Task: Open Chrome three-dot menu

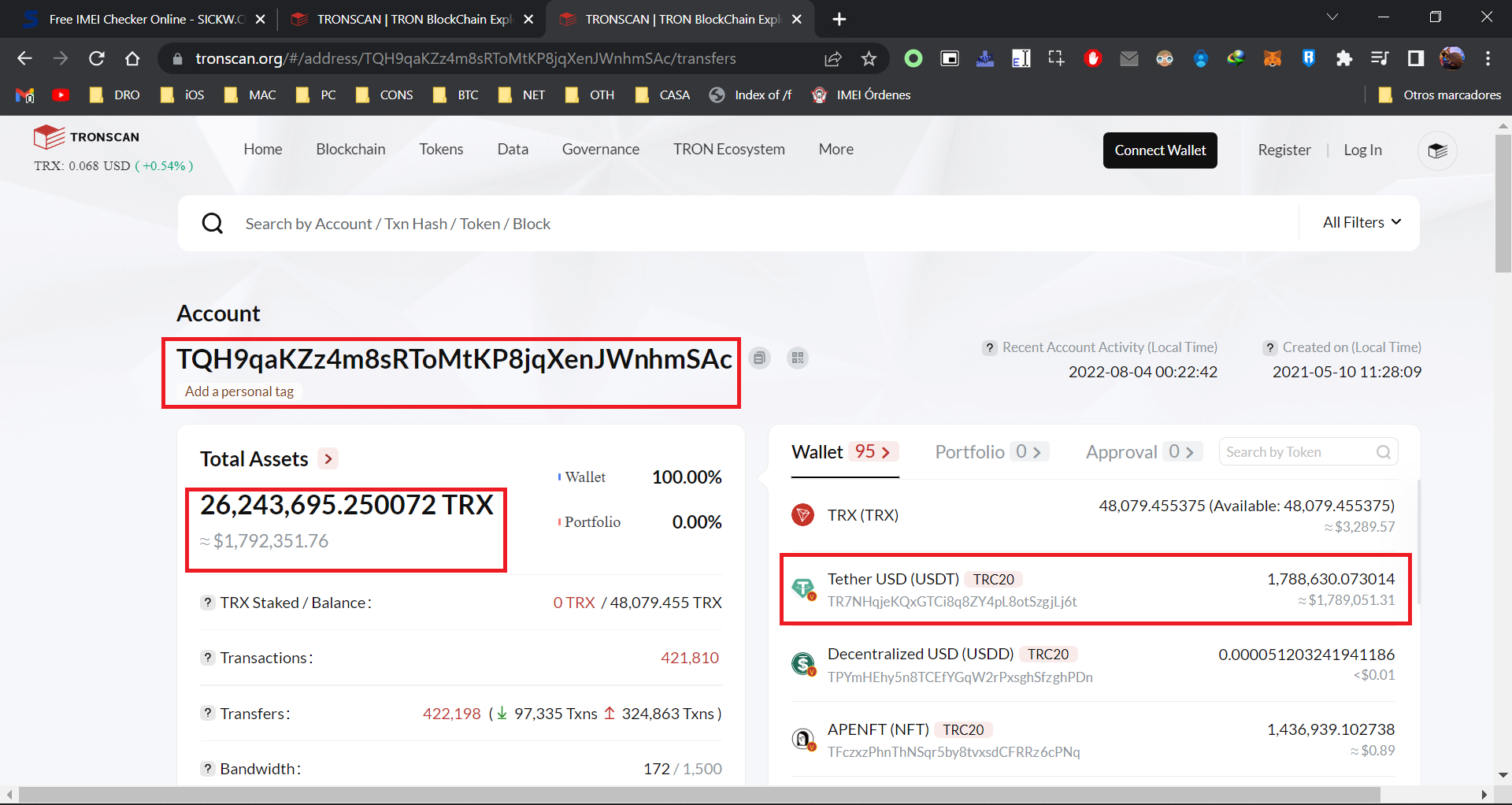Action: click(x=1488, y=58)
